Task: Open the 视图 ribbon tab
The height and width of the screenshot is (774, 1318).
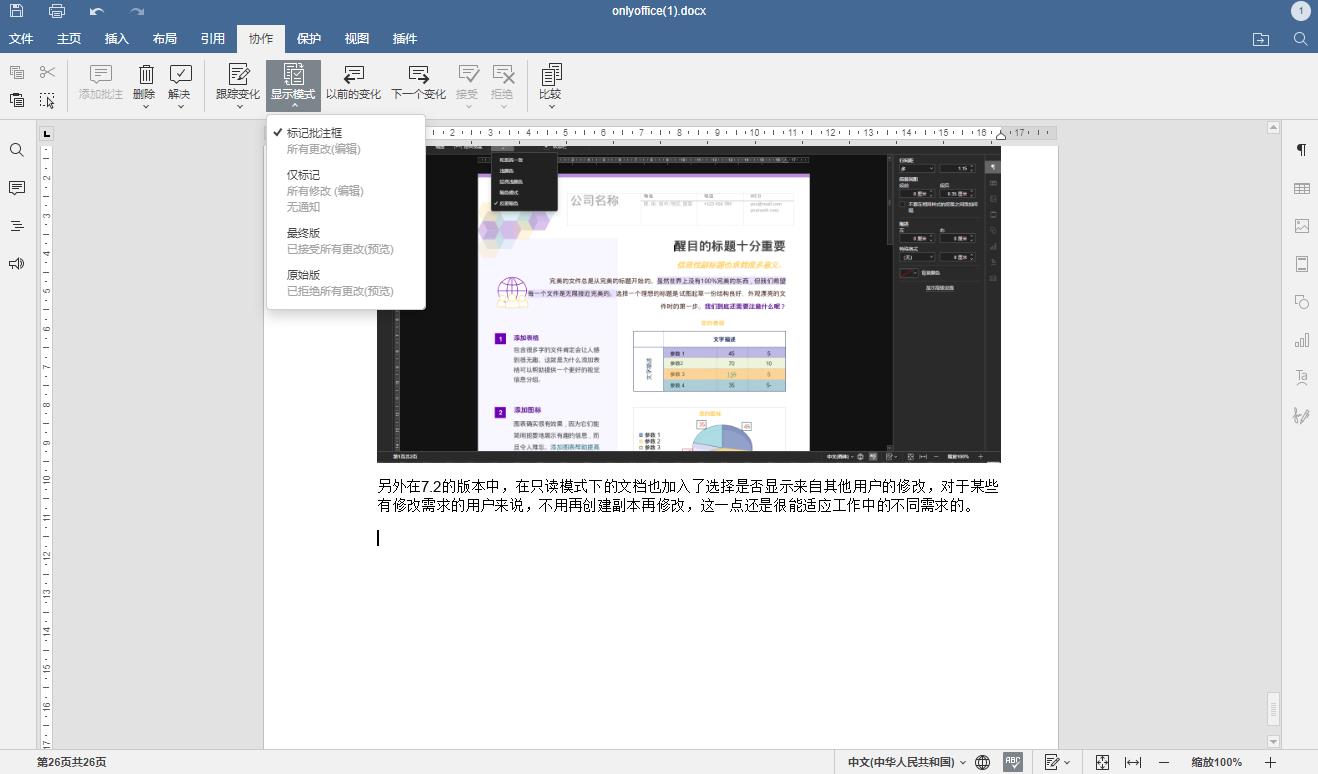Action: coord(356,38)
